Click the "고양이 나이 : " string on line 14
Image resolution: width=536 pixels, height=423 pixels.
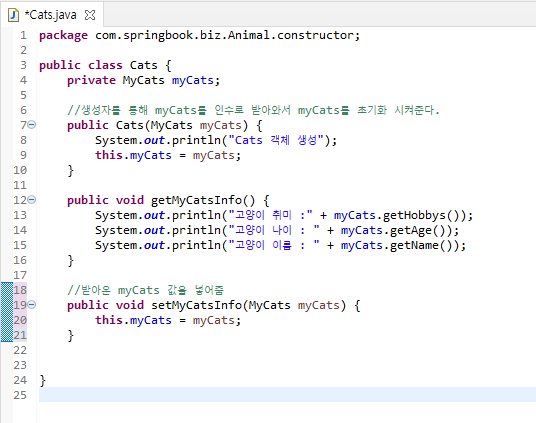274,230
